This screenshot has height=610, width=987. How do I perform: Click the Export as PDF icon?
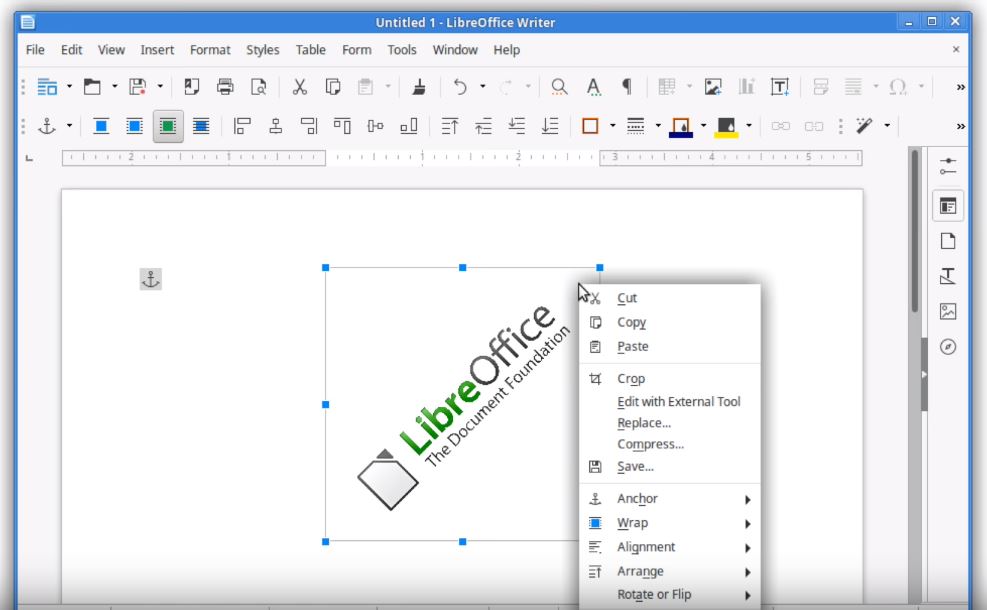(191, 86)
